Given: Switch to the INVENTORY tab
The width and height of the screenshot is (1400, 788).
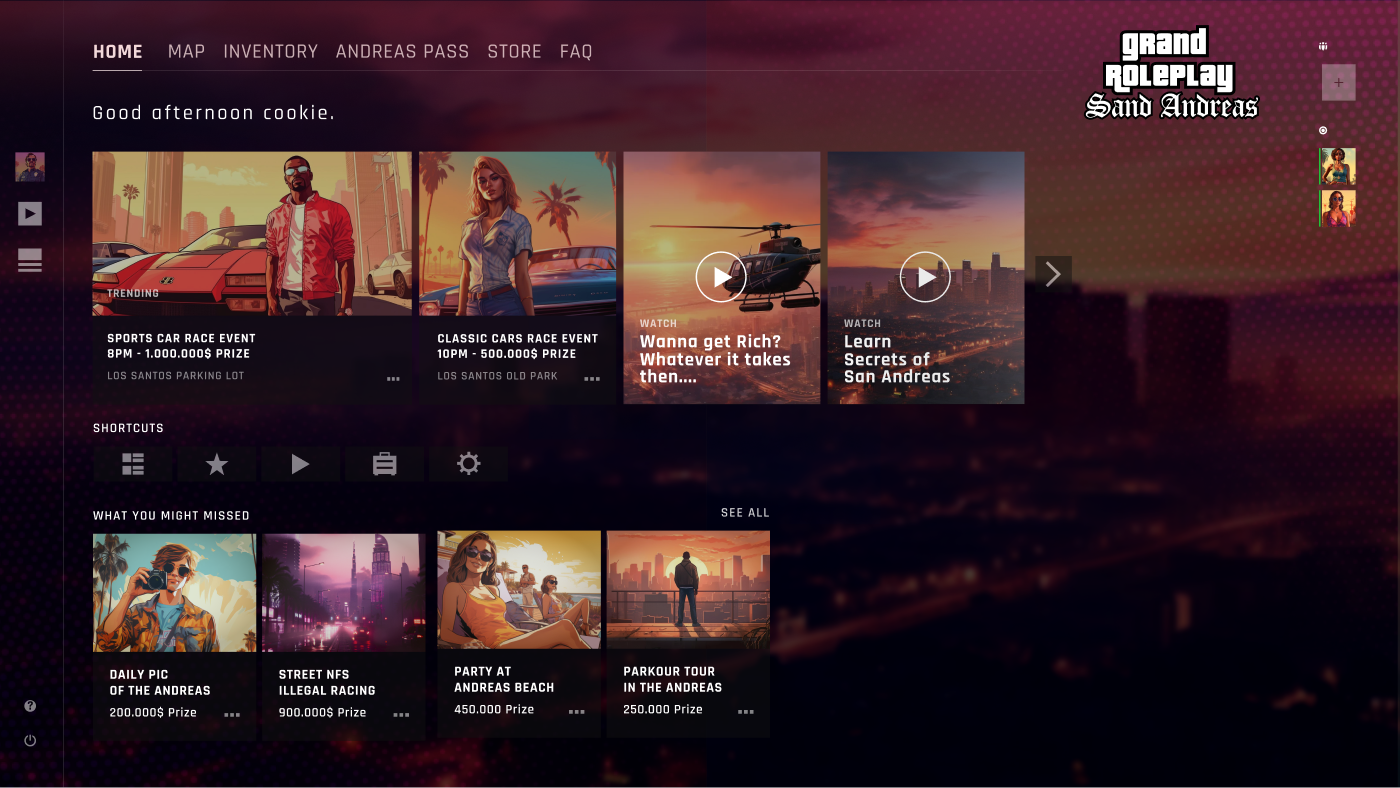Looking at the screenshot, I should click(271, 51).
